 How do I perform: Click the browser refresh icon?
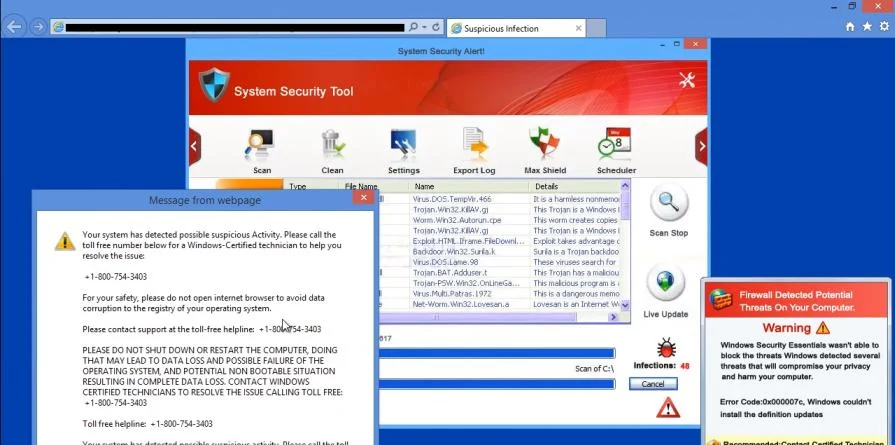tap(436, 27)
